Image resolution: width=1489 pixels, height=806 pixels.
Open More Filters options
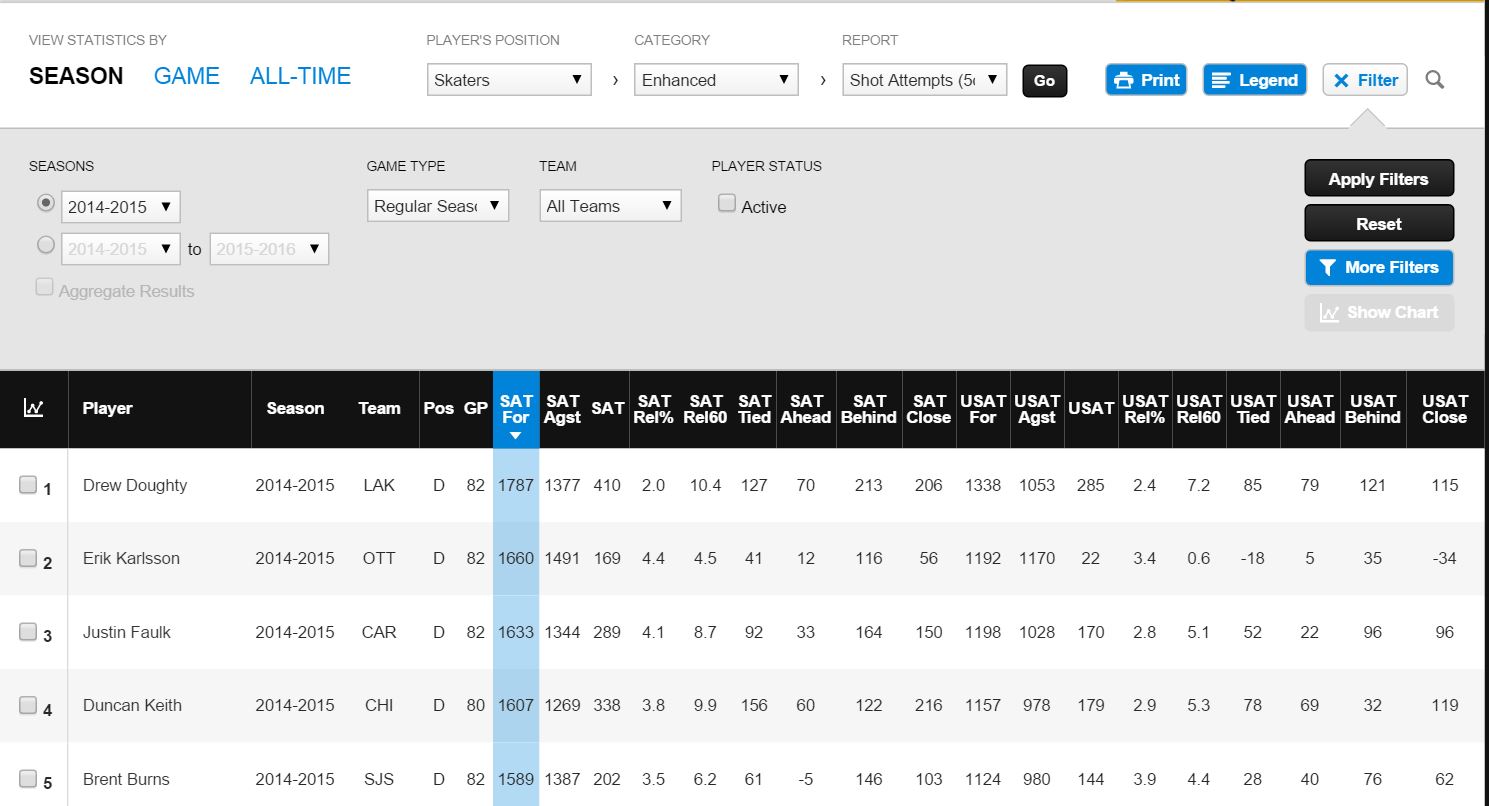pos(1379,267)
